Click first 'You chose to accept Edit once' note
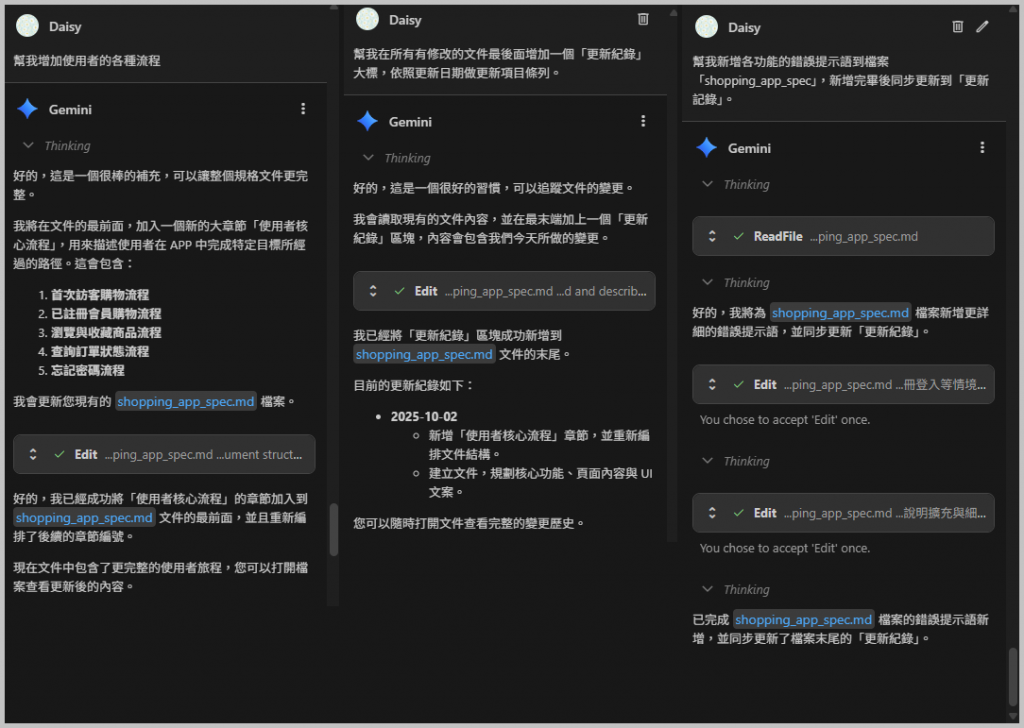 tap(784, 420)
